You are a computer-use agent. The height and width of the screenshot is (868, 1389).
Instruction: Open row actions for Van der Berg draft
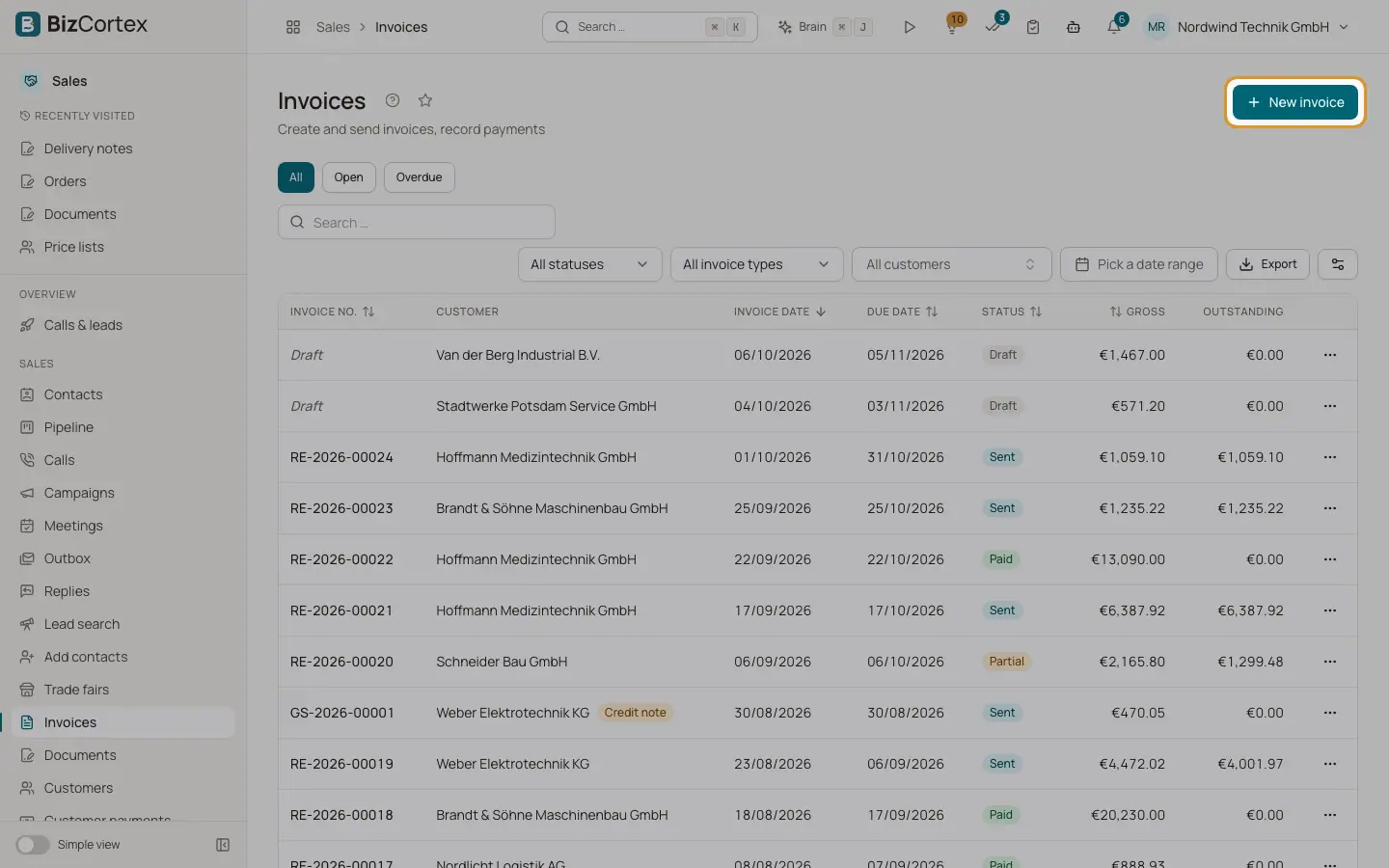[1330, 355]
